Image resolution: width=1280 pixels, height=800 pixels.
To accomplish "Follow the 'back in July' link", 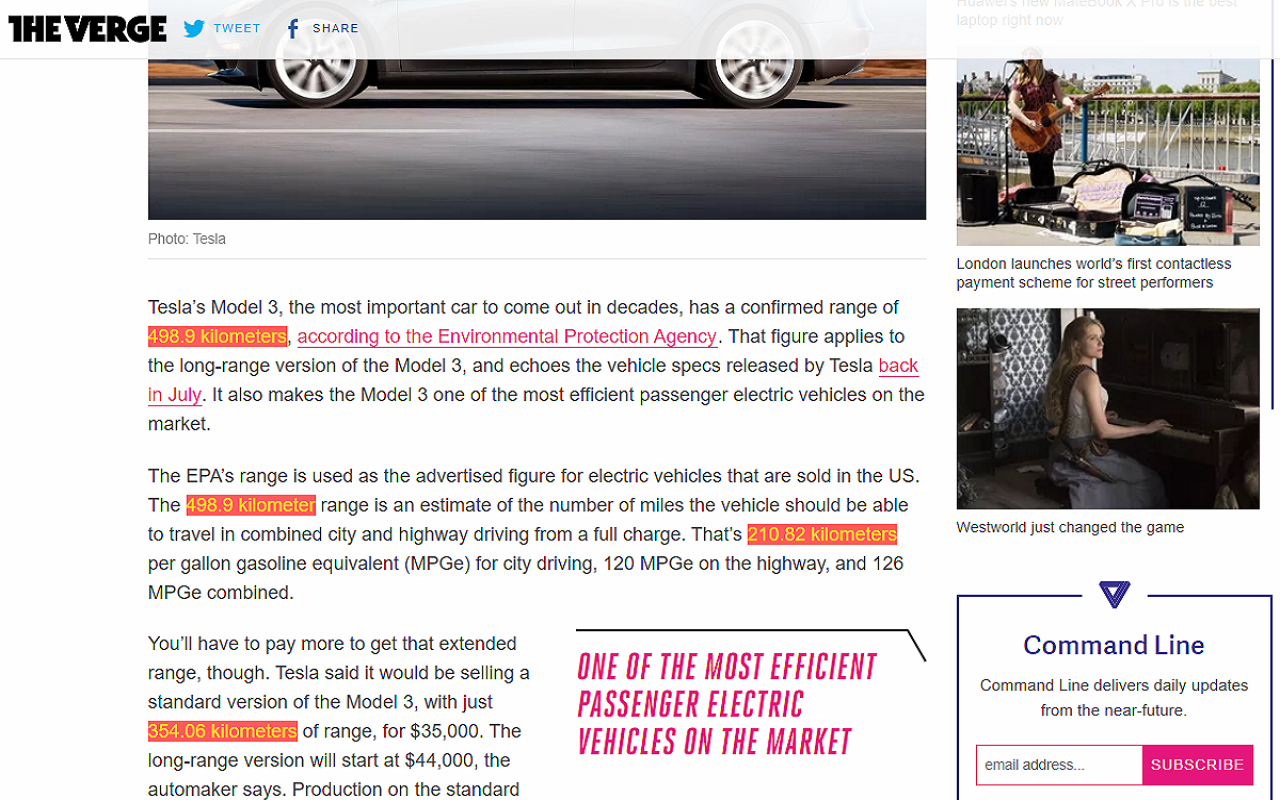I will (533, 380).
